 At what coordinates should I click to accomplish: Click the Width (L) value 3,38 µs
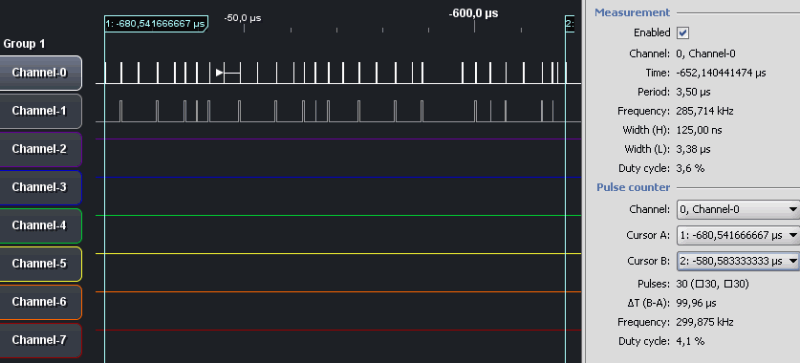tap(693, 150)
